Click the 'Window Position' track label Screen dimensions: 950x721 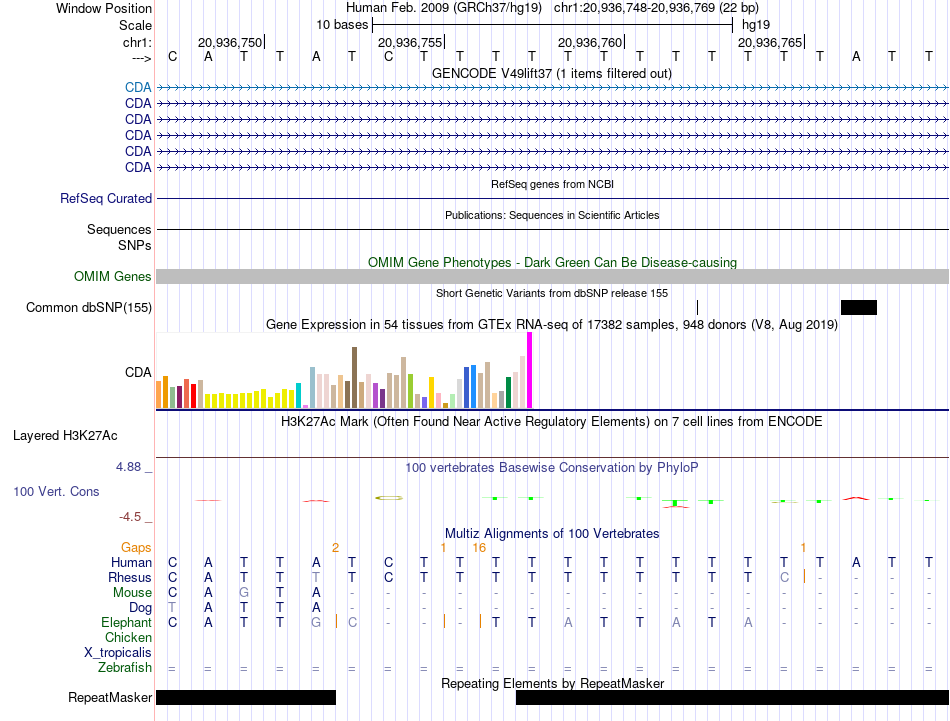[x=104, y=8]
